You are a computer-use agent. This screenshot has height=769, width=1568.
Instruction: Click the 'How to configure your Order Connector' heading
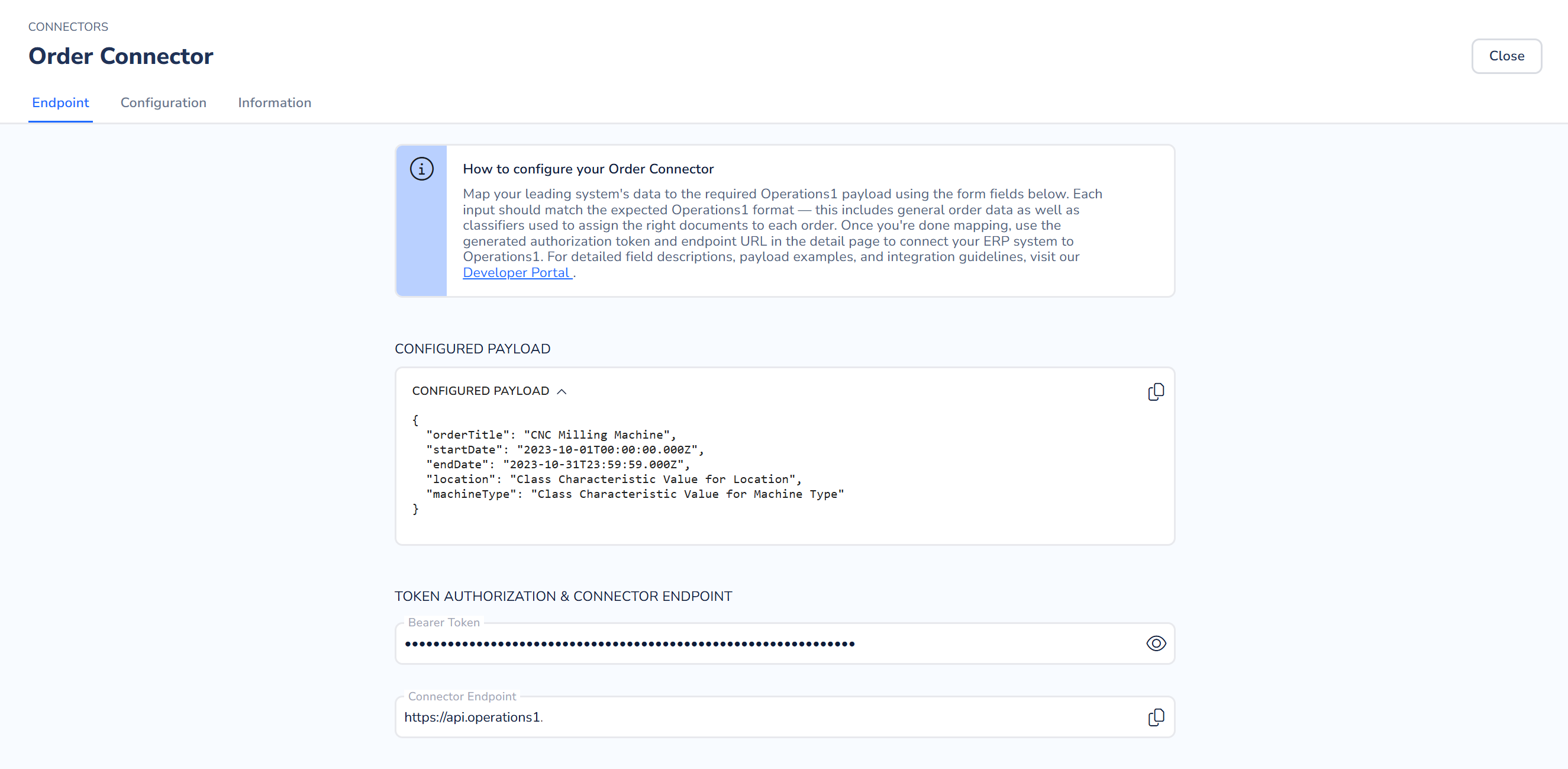588,169
